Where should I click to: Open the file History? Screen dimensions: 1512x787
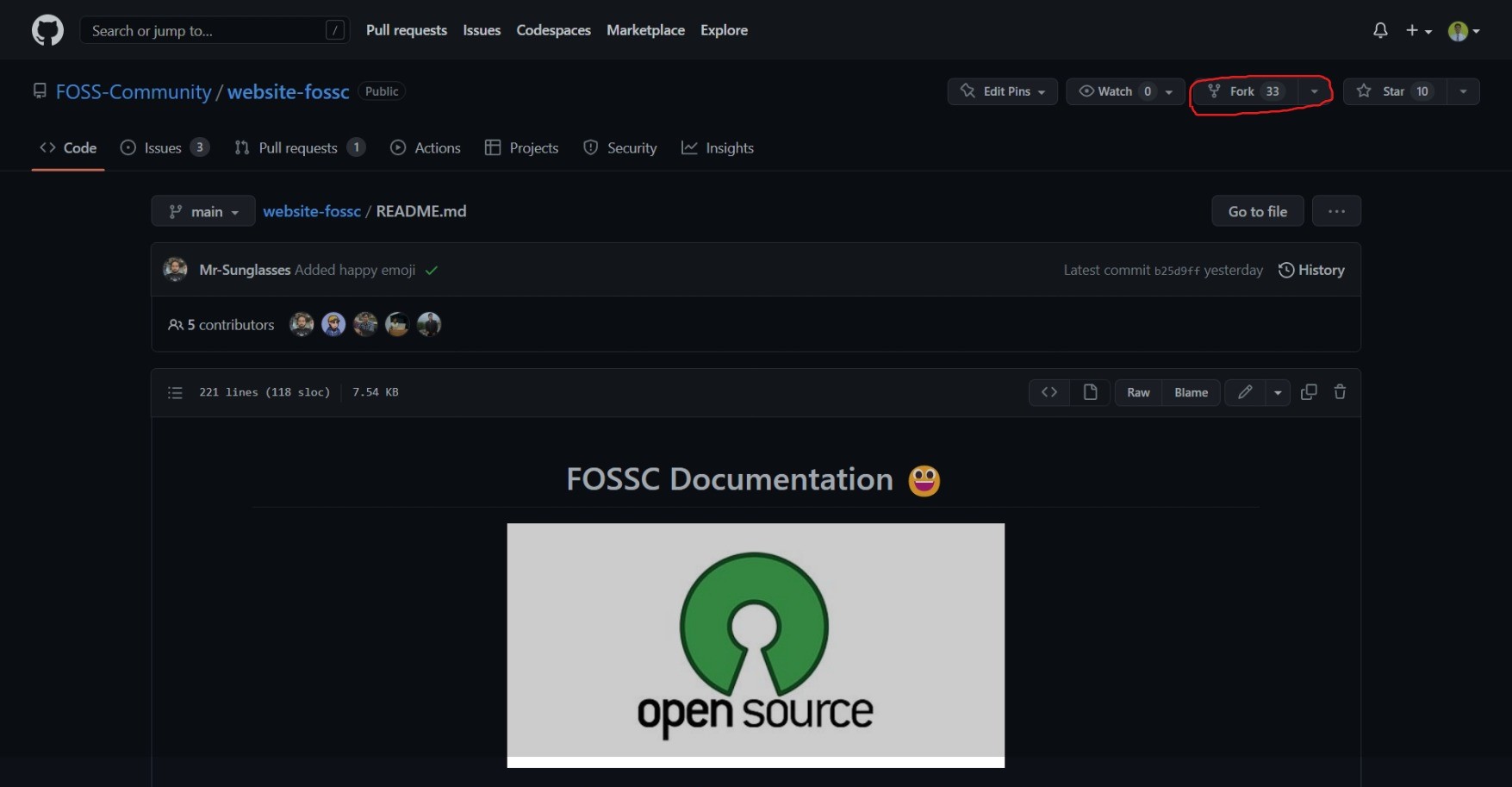1311,270
